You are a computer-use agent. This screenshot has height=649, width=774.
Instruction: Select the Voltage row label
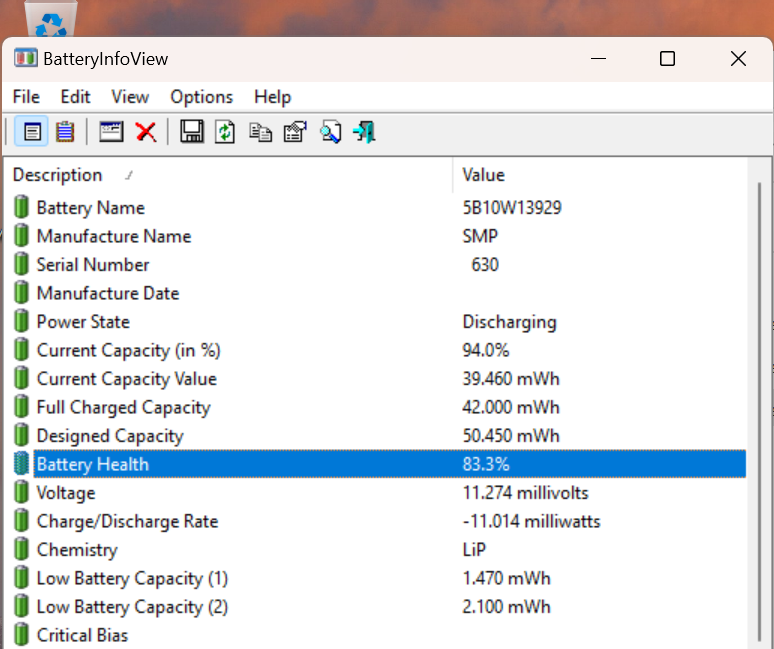coord(66,493)
